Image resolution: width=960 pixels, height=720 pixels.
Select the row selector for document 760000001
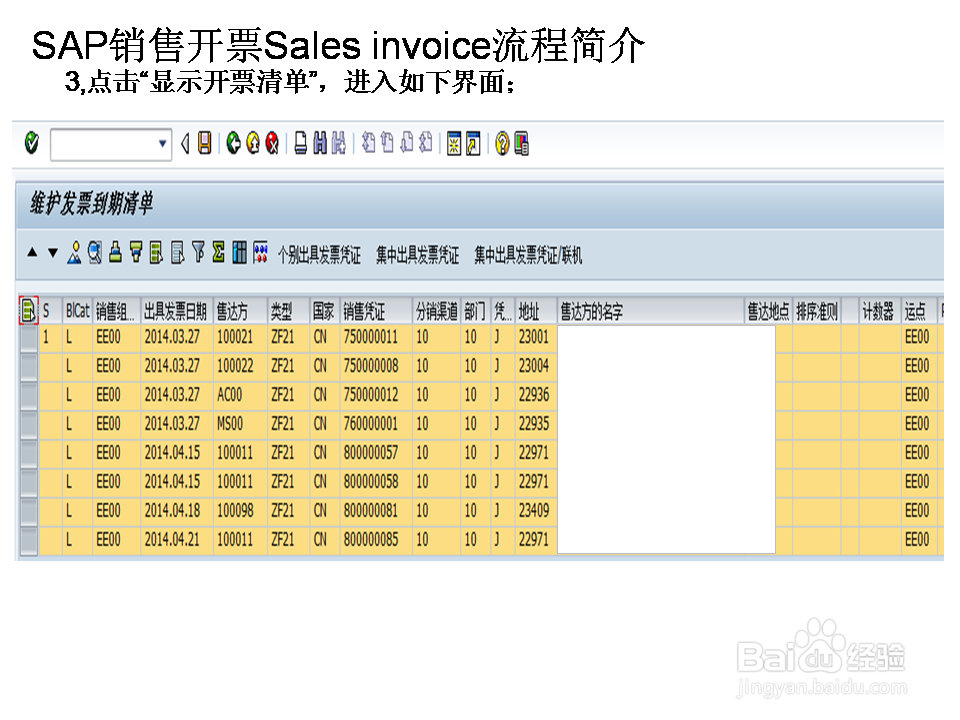(29, 424)
